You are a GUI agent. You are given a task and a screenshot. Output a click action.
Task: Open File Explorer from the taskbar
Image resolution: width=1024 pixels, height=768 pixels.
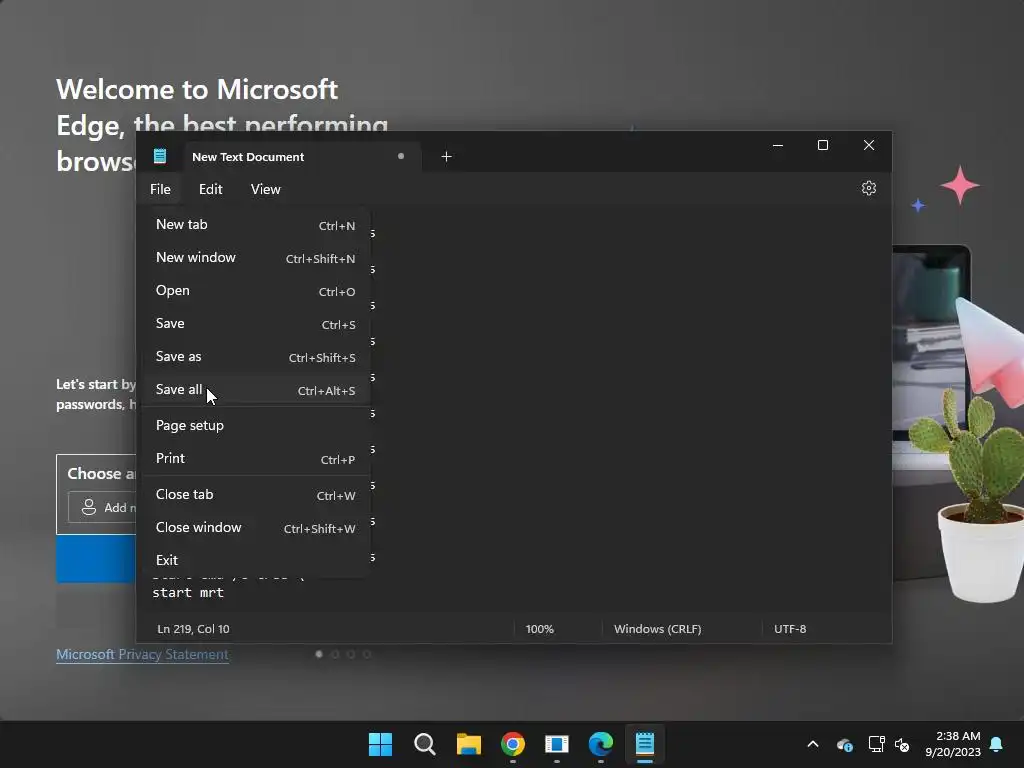tap(468, 744)
